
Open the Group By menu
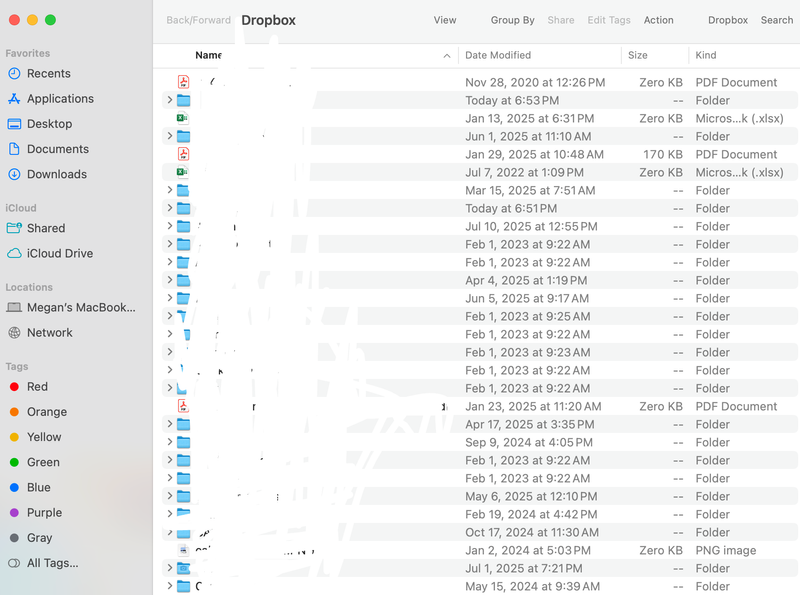point(512,20)
